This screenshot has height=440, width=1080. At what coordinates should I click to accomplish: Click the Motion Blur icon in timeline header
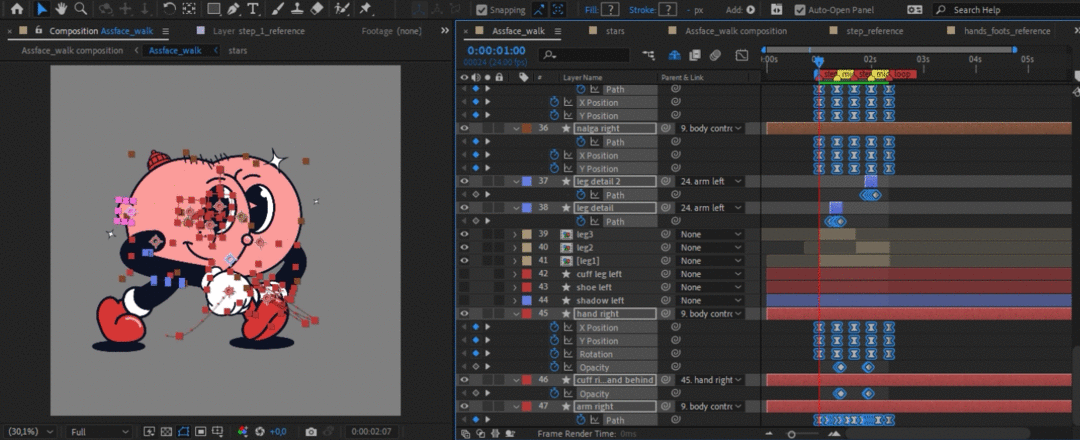715,55
